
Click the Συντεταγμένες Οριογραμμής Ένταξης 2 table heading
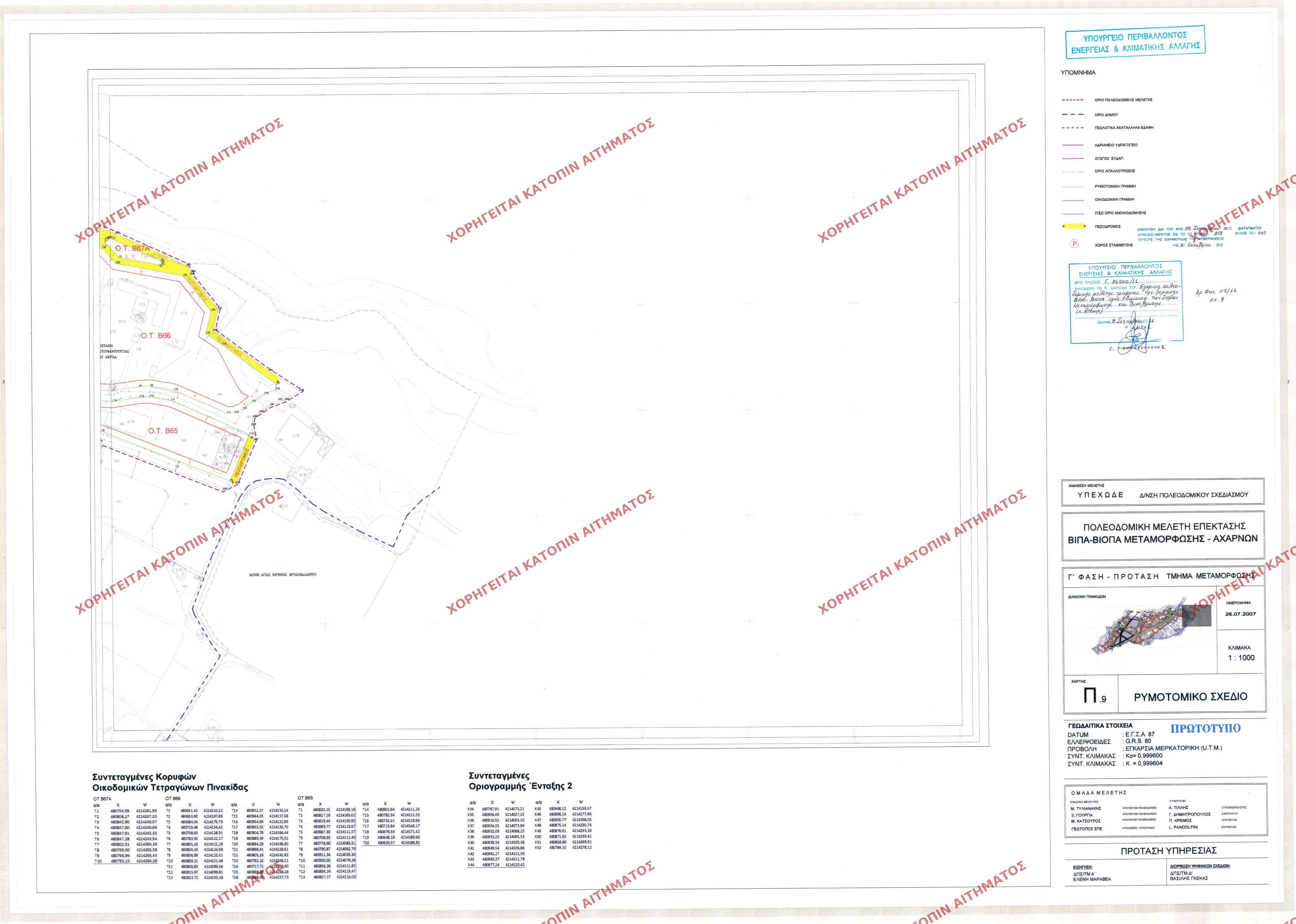click(x=521, y=781)
